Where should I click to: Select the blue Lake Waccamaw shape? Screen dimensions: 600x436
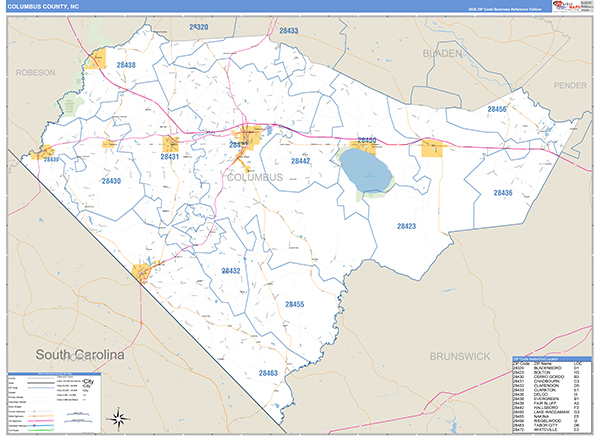click(x=365, y=170)
